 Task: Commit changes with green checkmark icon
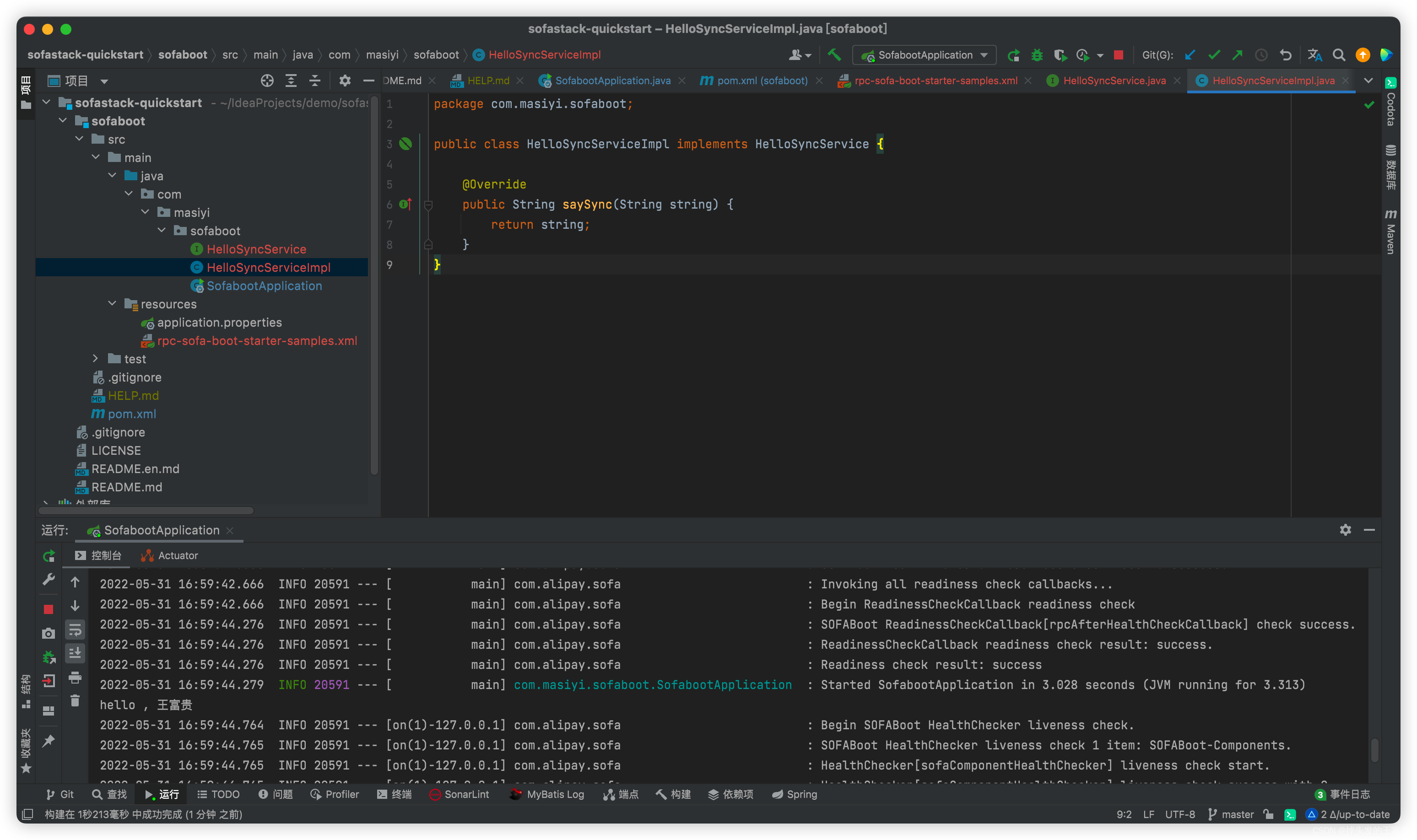[1214, 55]
